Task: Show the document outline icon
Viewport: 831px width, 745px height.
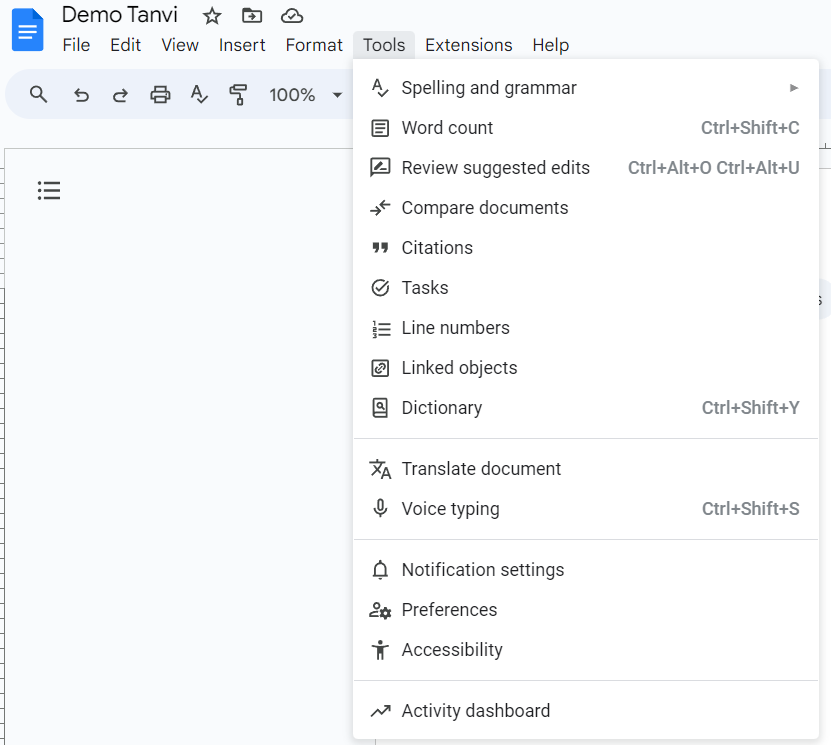Action: pos(49,190)
